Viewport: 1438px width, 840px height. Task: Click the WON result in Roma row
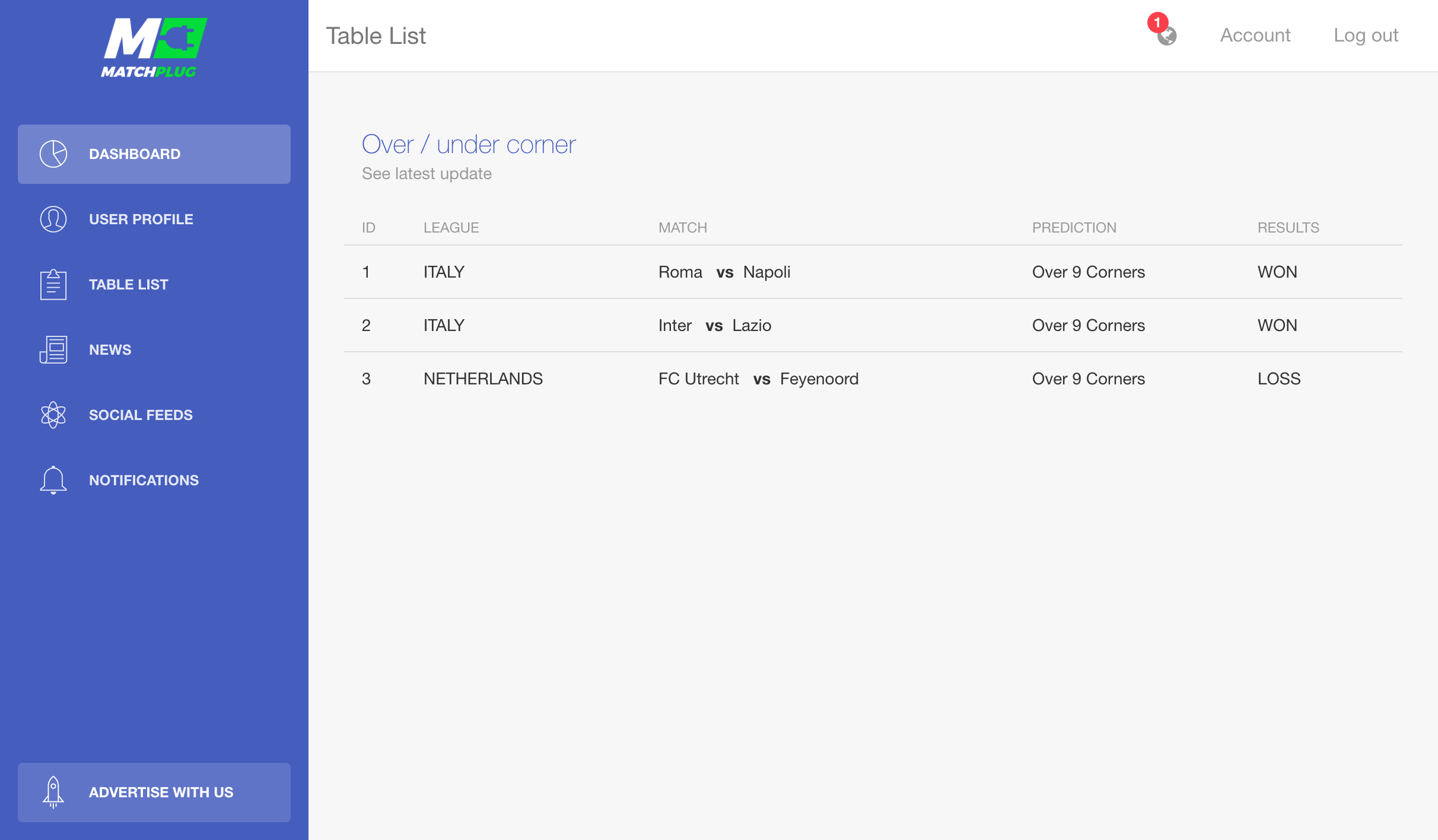click(1277, 272)
